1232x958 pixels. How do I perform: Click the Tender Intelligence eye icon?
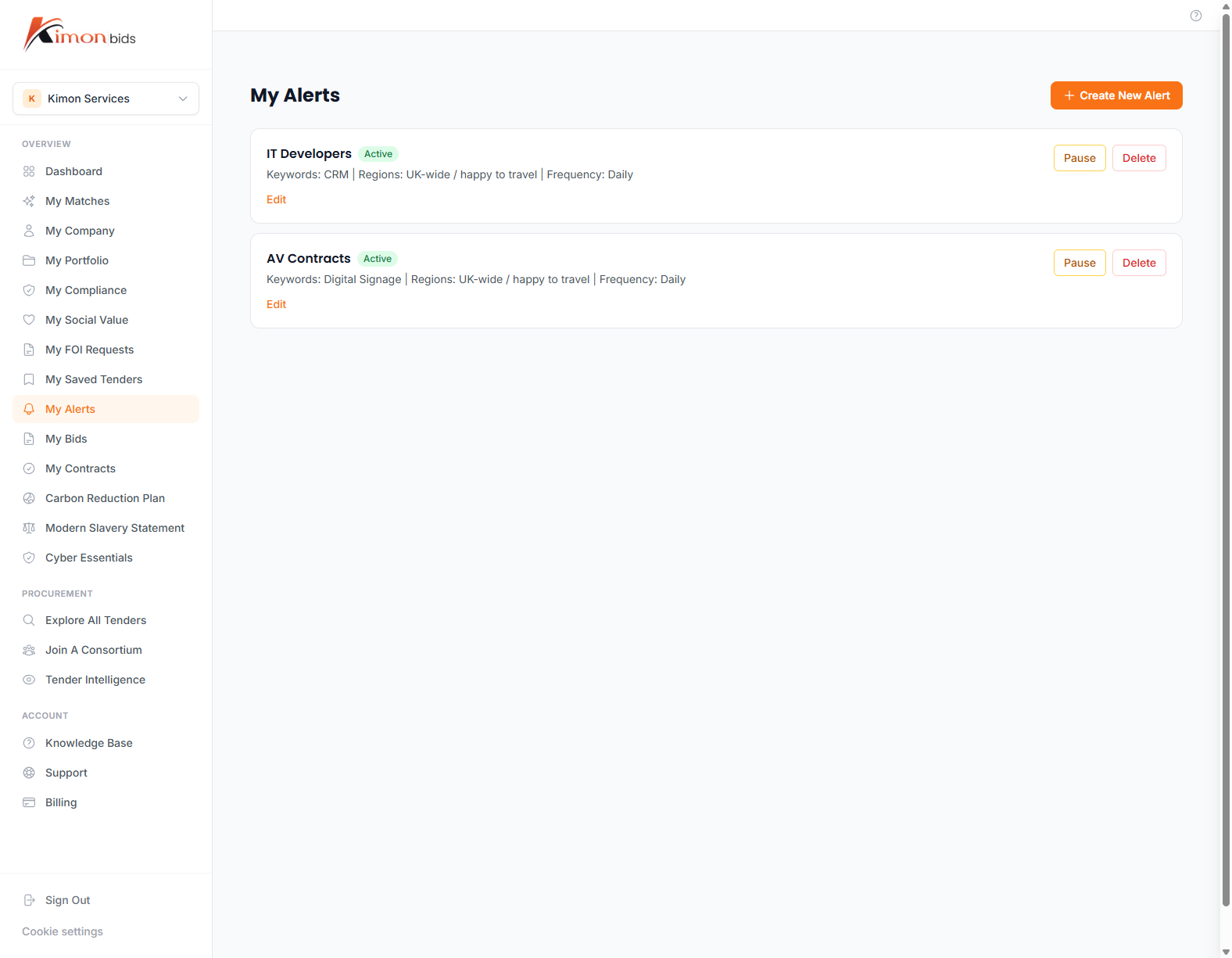pos(29,680)
